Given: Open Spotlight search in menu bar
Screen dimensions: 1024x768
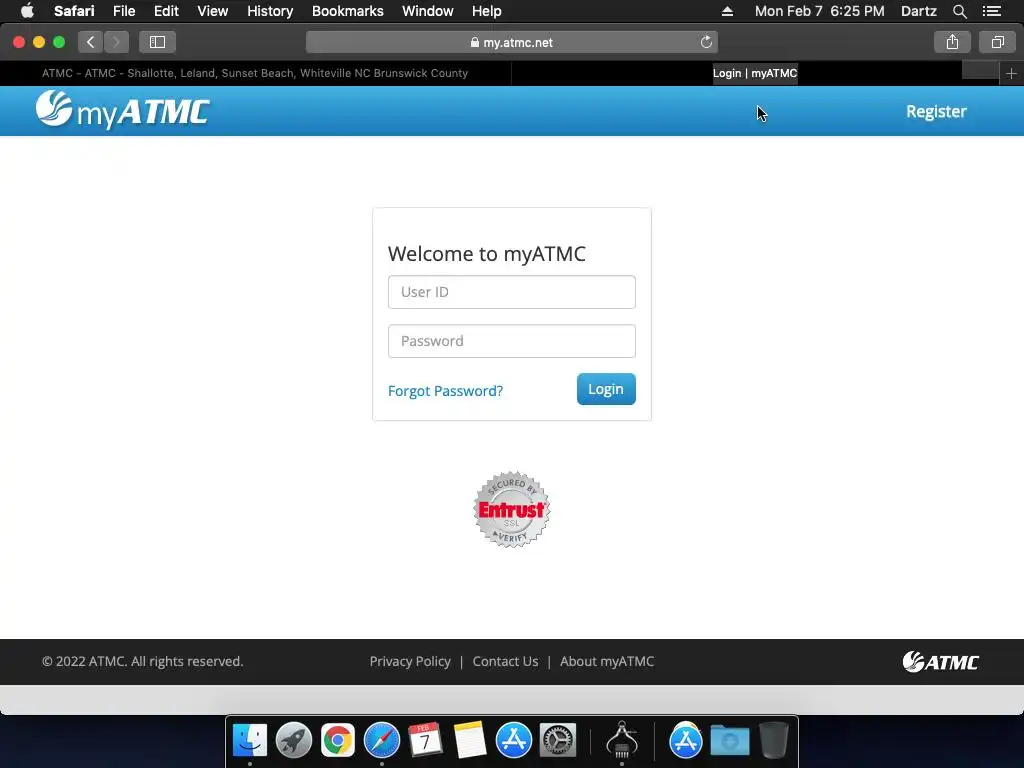Looking at the screenshot, I should tap(959, 11).
